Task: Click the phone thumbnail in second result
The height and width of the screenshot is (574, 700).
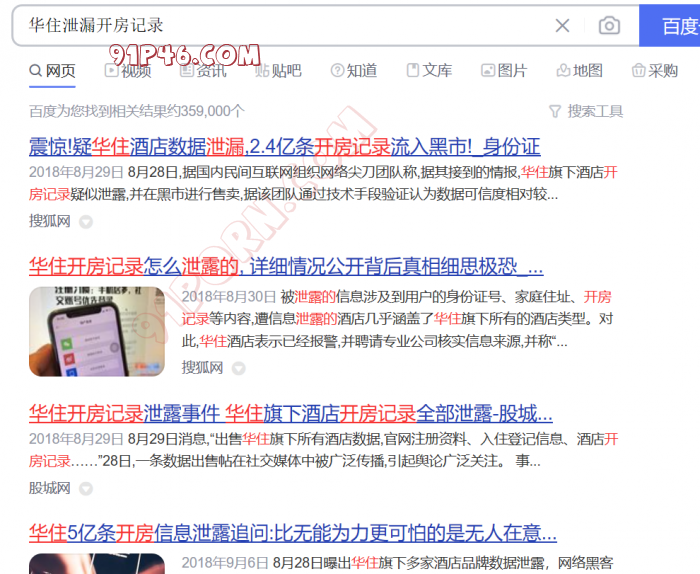Action: pos(97,331)
